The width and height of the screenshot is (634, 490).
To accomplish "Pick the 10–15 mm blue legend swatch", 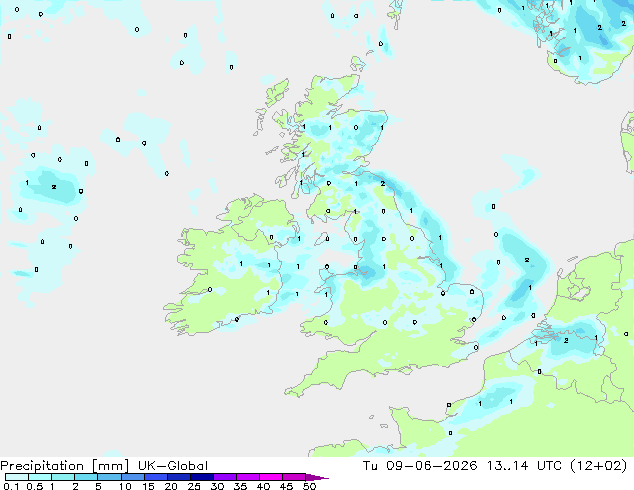I will coord(132,477).
